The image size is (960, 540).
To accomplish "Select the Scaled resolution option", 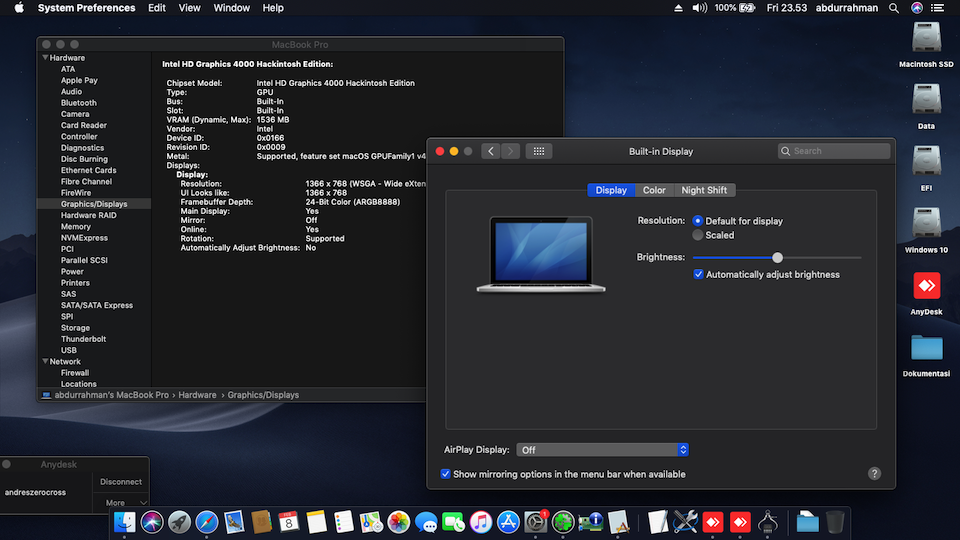I will pos(698,235).
